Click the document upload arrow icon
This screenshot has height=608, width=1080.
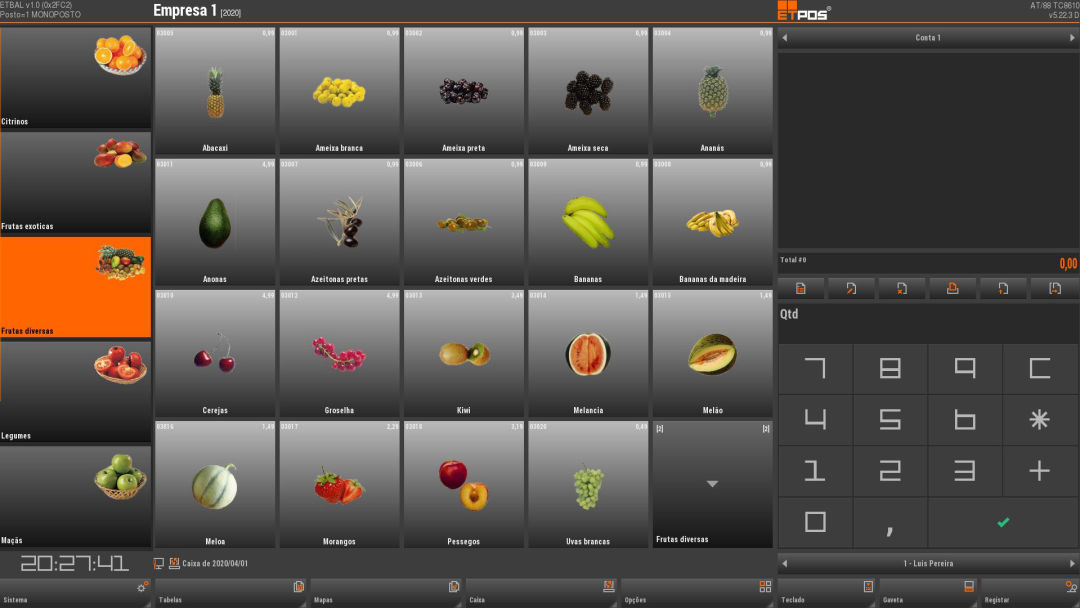click(x=1003, y=289)
